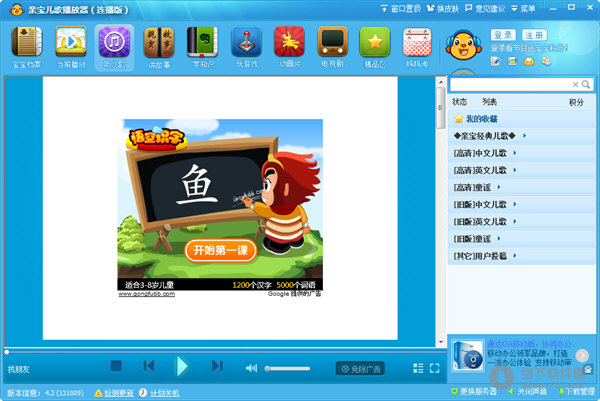The image size is (600, 401).
Task: Click the 找朋友 find friends label
Action: pos(18,369)
